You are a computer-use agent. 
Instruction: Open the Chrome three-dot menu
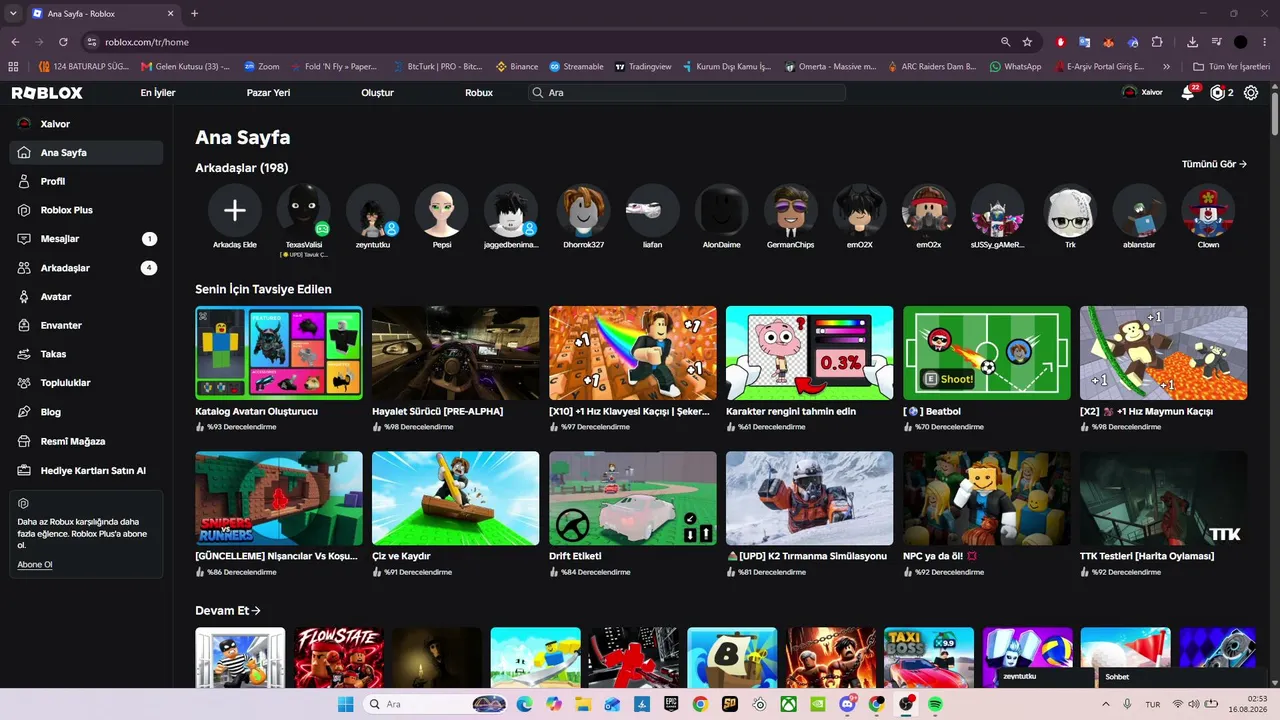[1265, 42]
